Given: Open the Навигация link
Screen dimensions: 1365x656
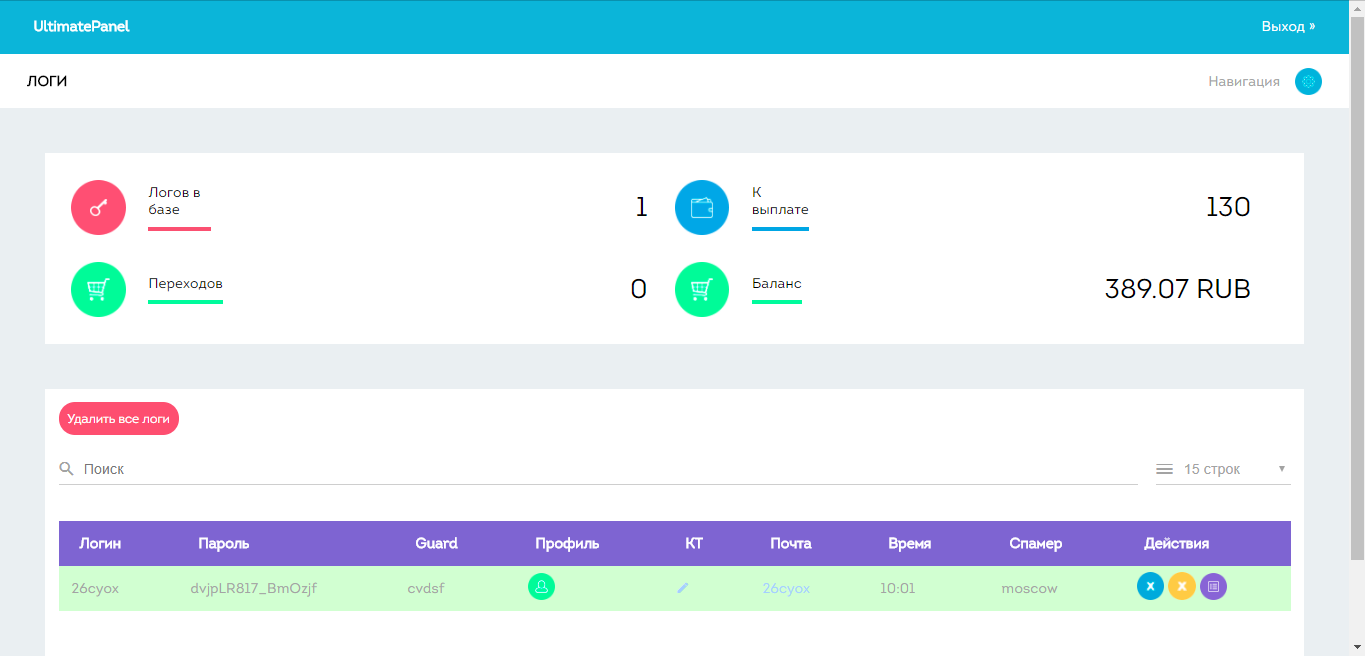Looking at the screenshot, I should (x=1244, y=82).
